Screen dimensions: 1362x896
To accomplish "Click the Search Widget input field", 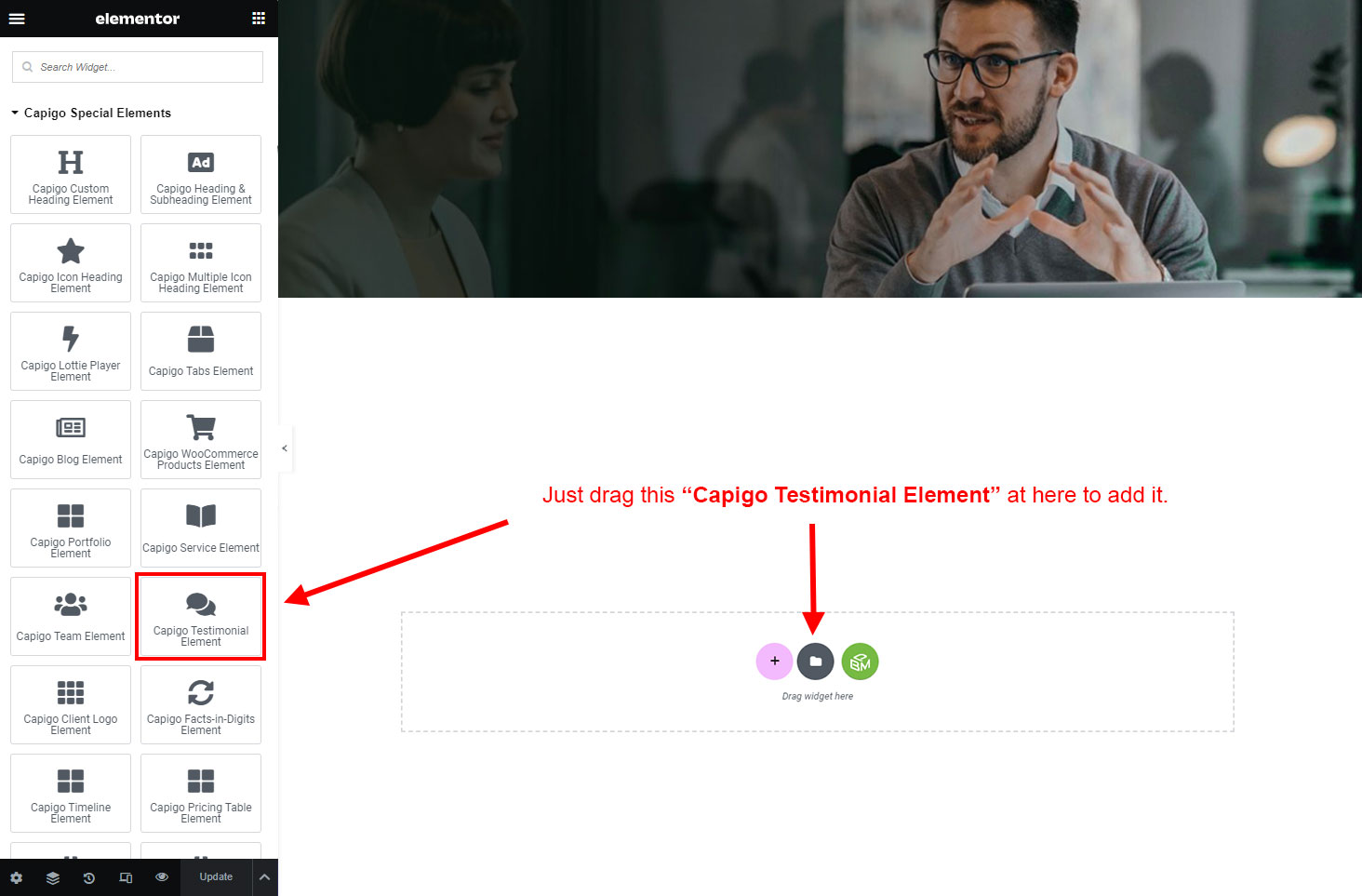I will click(x=138, y=67).
